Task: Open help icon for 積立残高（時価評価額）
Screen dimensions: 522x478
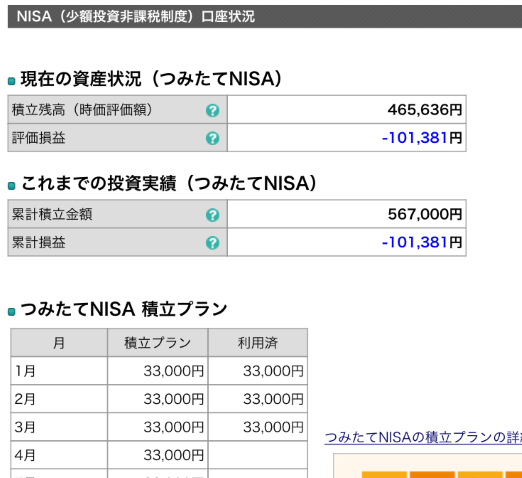Action: click(x=212, y=110)
